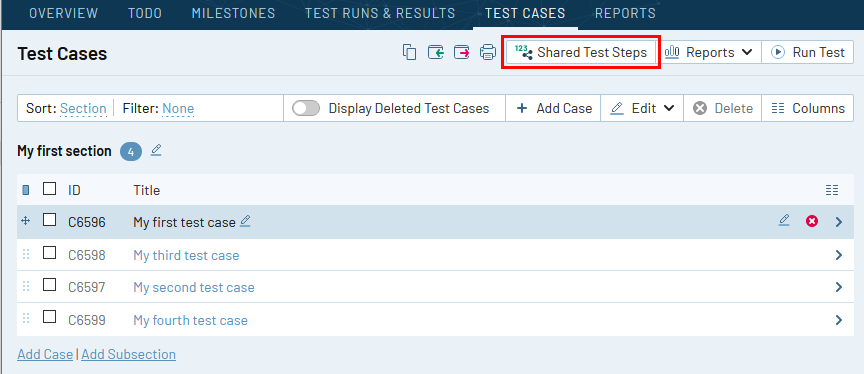This screenshot has height=374, width=864.
Task: Check the select all header checkbox
Action: pyautogui.click(x=50, y=189)
